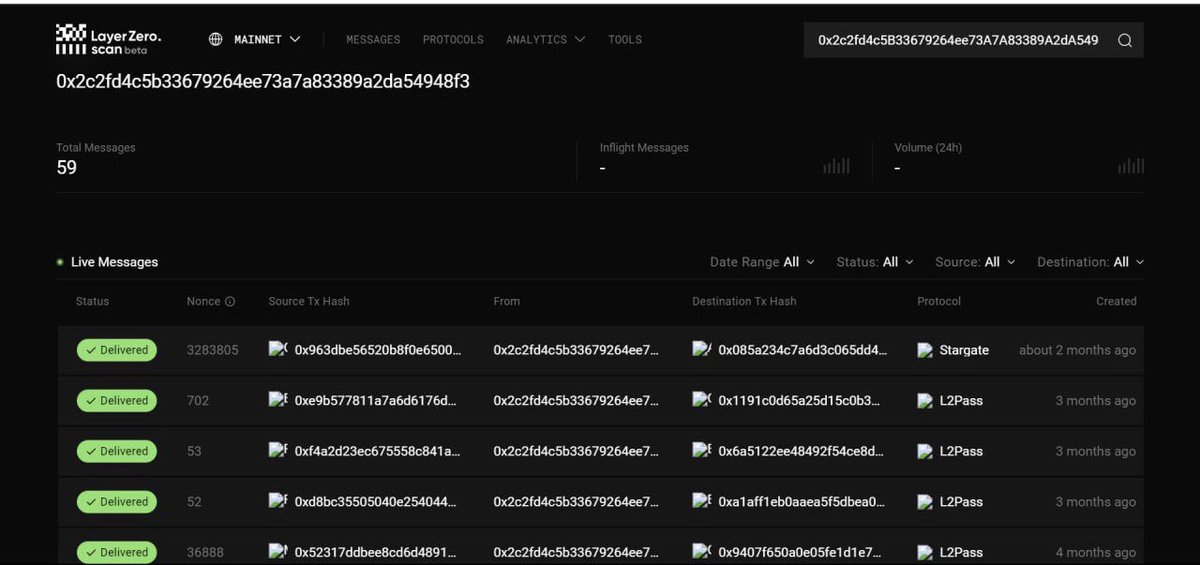The width and height of the screenshot is (1200, 565).
Task: Click the Nonce info icon
Action: pos(230,301)
